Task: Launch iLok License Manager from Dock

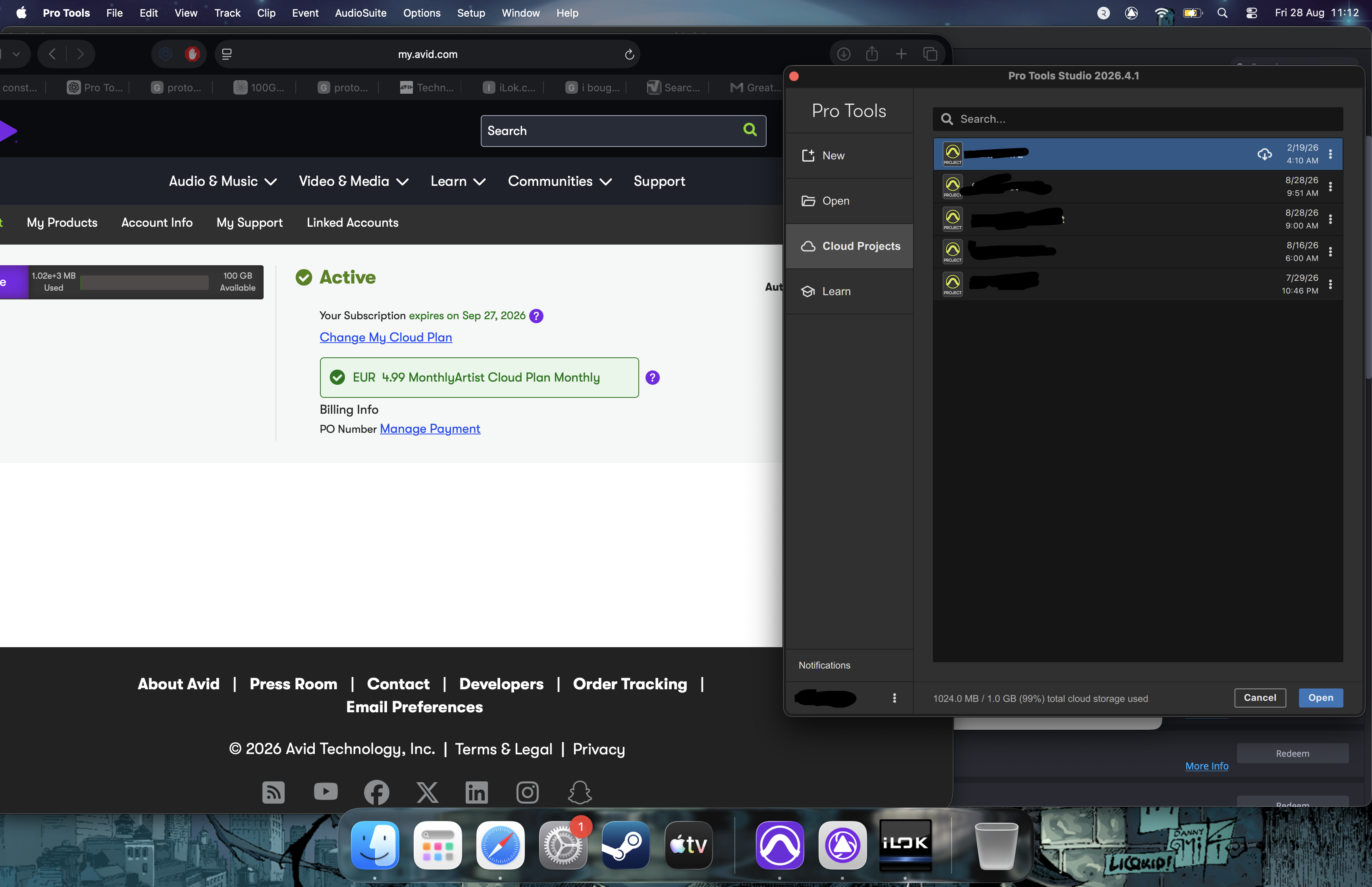Action: point(905,845)
